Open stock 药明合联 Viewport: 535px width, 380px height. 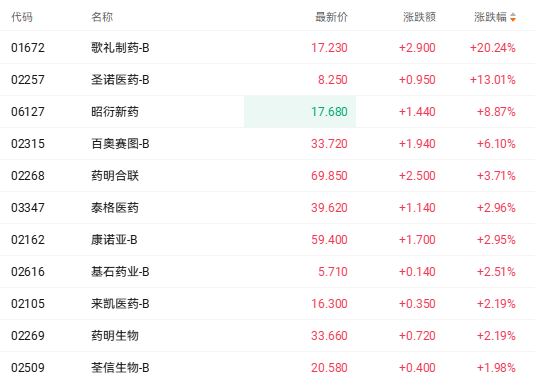[115, 176]
